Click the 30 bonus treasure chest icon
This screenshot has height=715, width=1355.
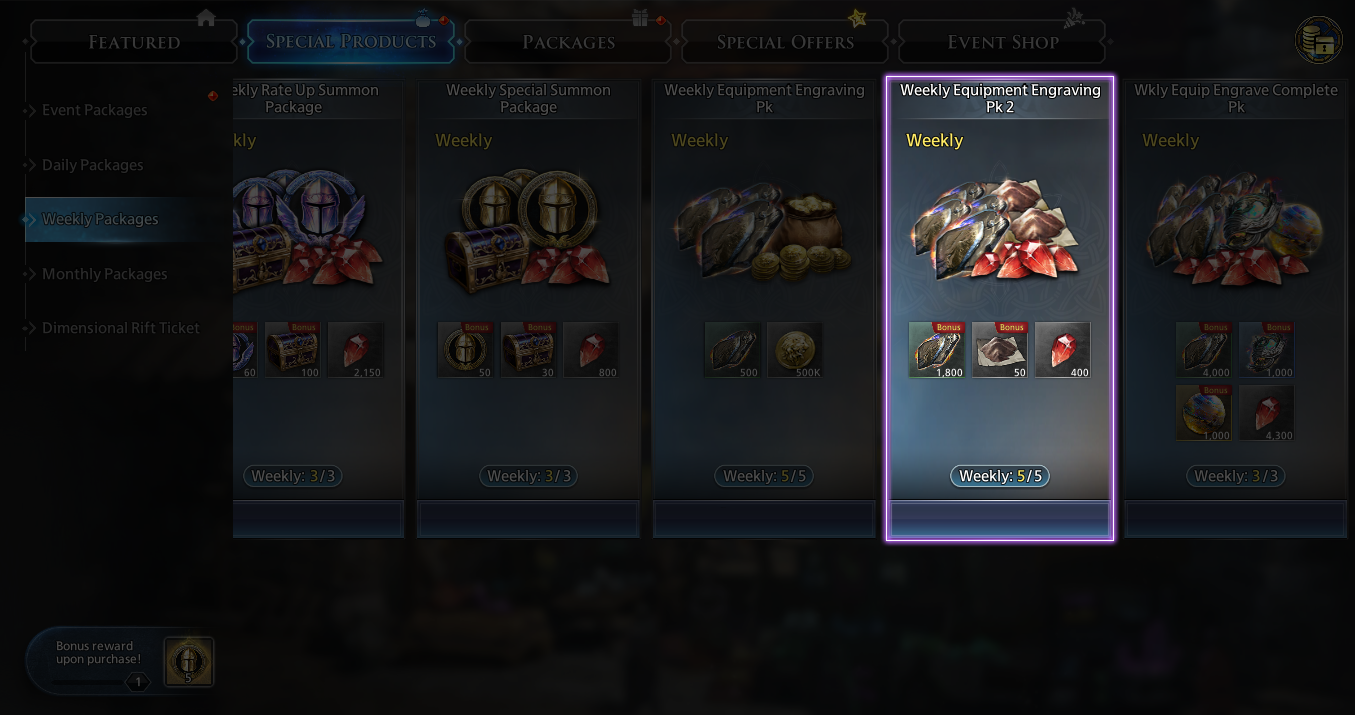coord(528,350)
